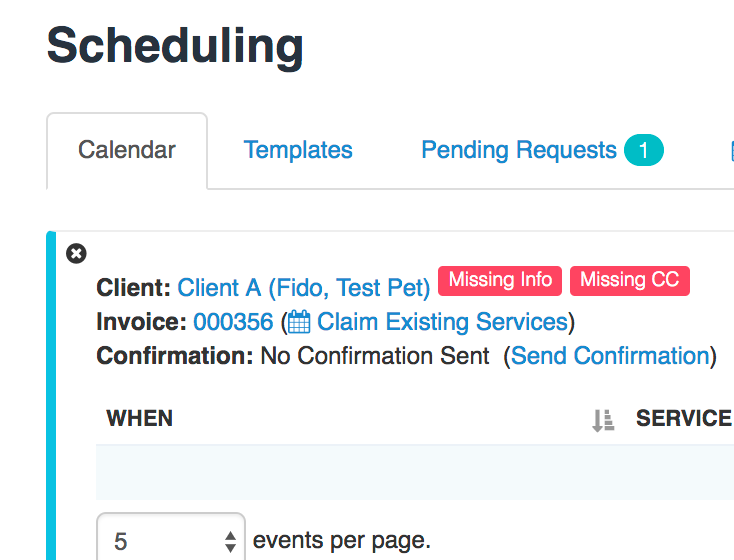Click Send Confirmation link
734x560 pixels.
(x=610, y=356)
